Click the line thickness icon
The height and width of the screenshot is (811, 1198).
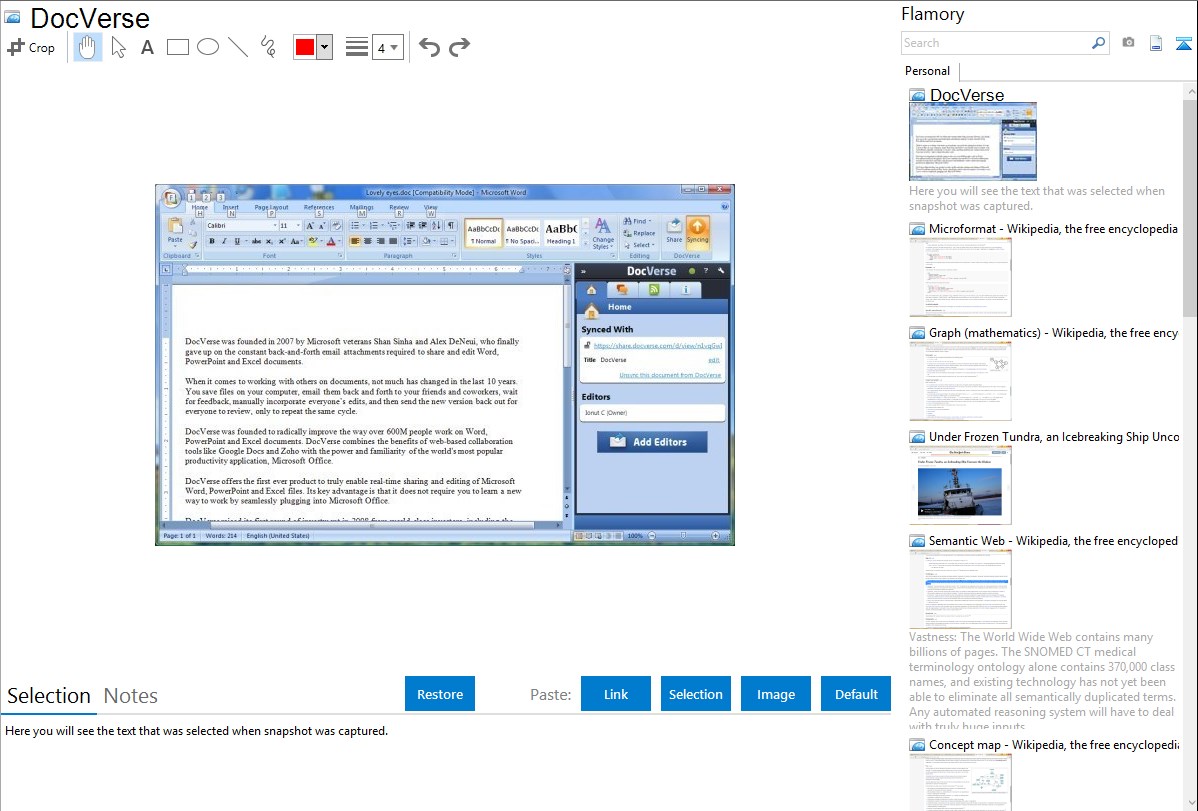point(357,47)
